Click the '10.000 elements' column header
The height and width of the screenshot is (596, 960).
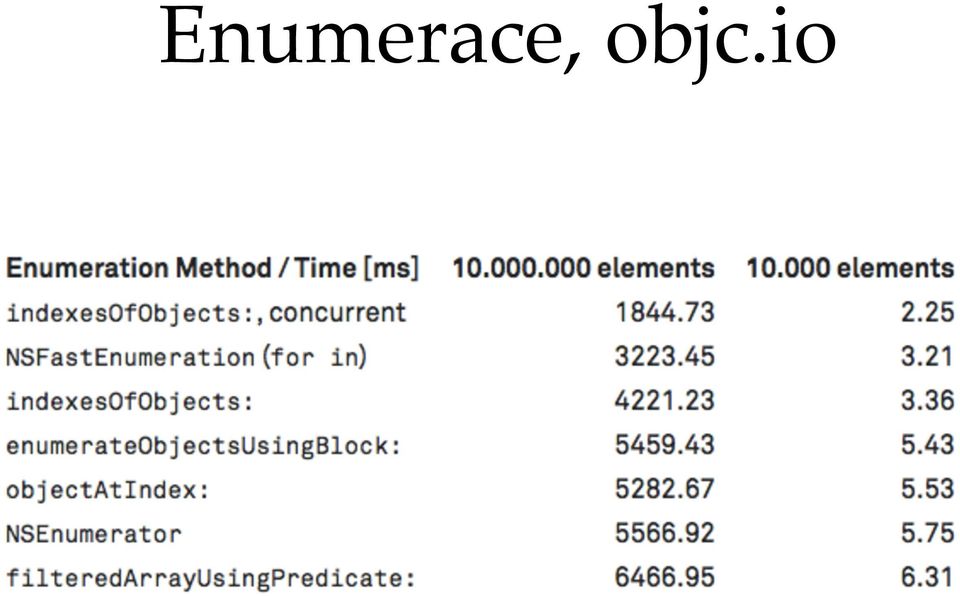pos(849,268)
